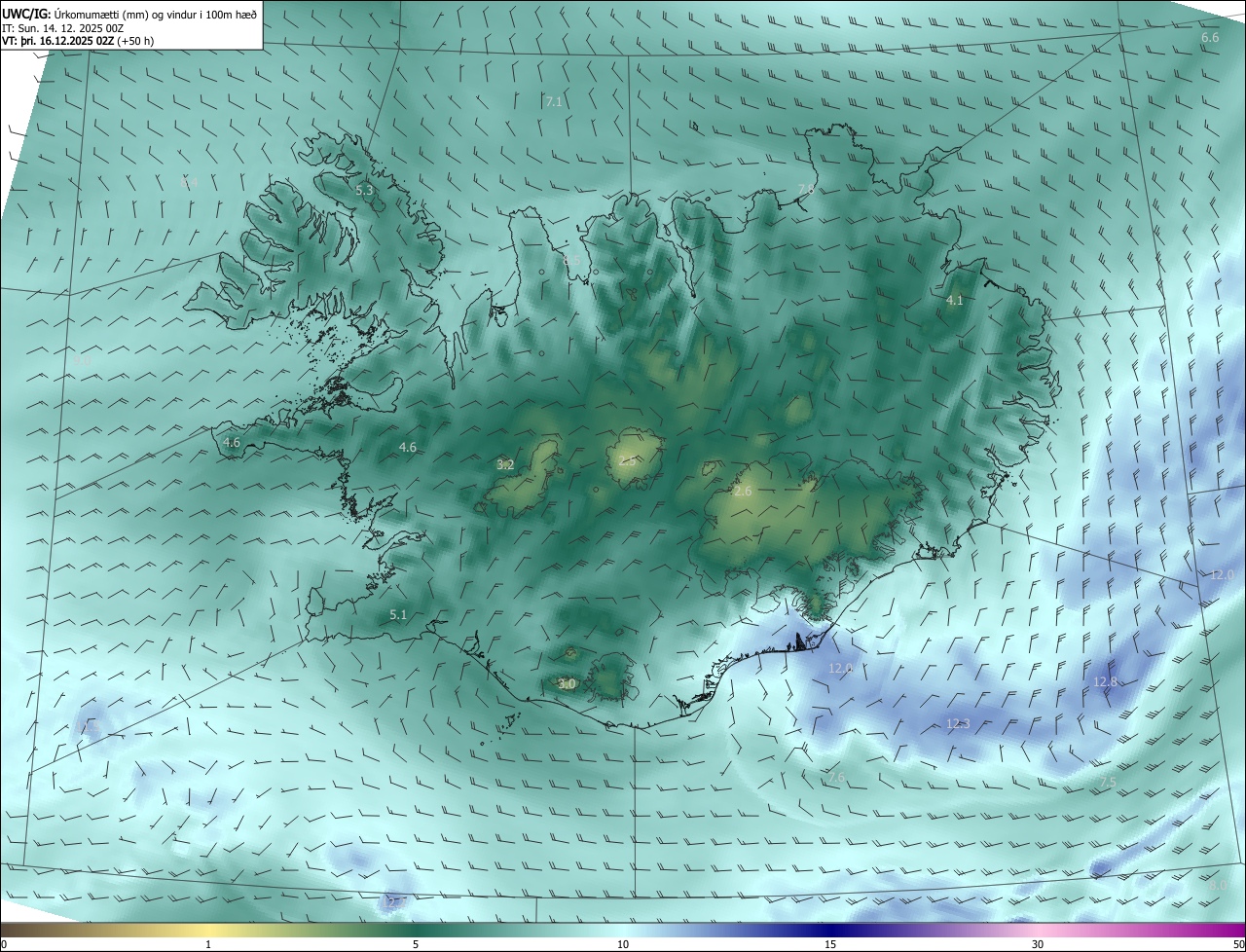Click the 7.5 value on the map
Viewport: 1246px width, 952px height.
point(1108,783)
